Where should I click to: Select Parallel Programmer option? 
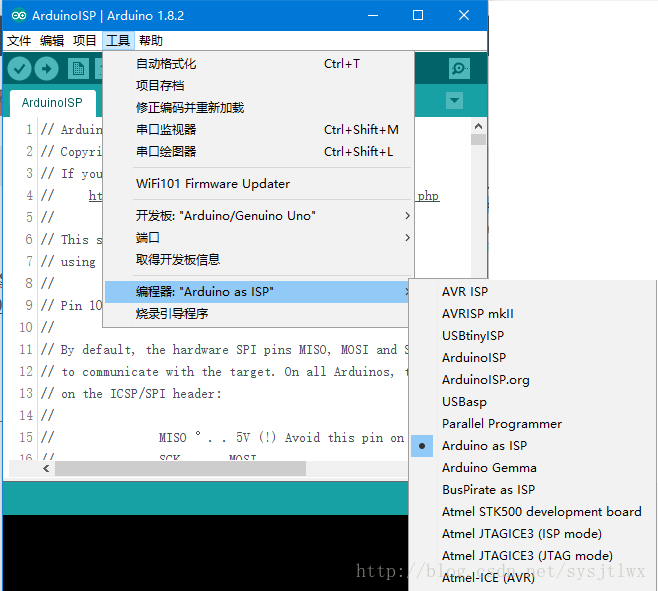coord(533,424)
